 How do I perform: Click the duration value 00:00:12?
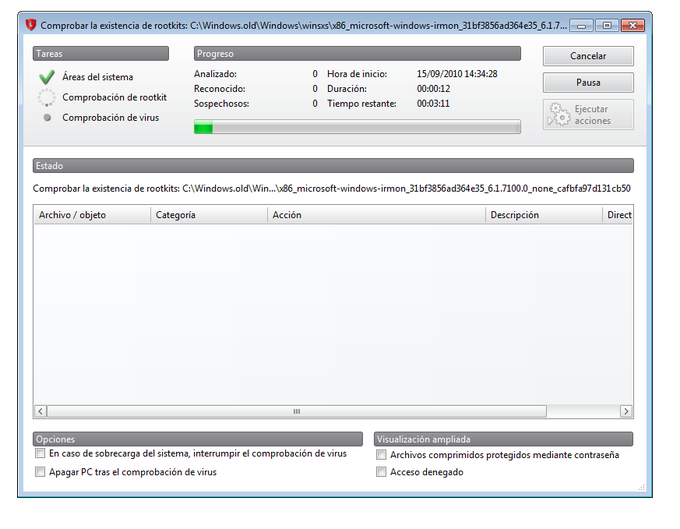pyautogui.click(x=433, y=89)
